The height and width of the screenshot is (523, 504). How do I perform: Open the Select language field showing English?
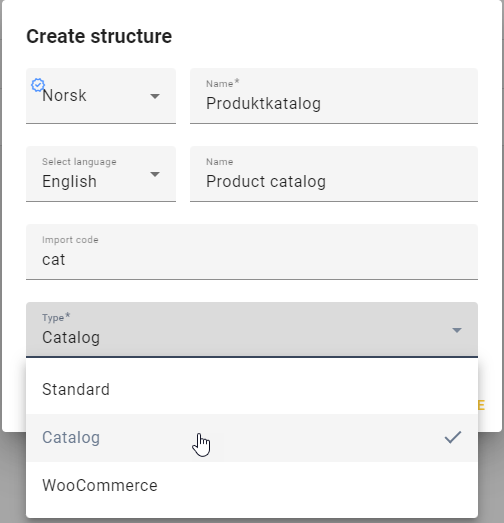click(x=101, y=174)
